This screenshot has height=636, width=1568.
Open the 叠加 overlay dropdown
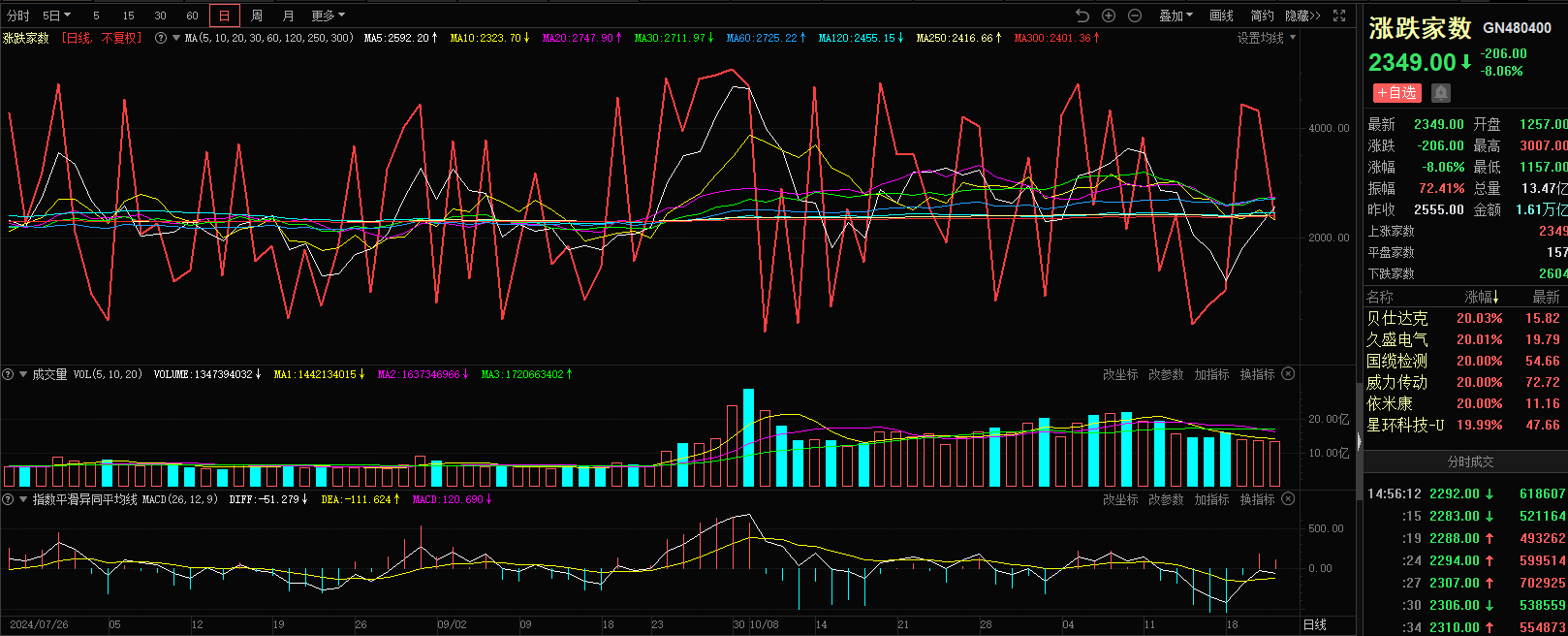[1176, 16]
